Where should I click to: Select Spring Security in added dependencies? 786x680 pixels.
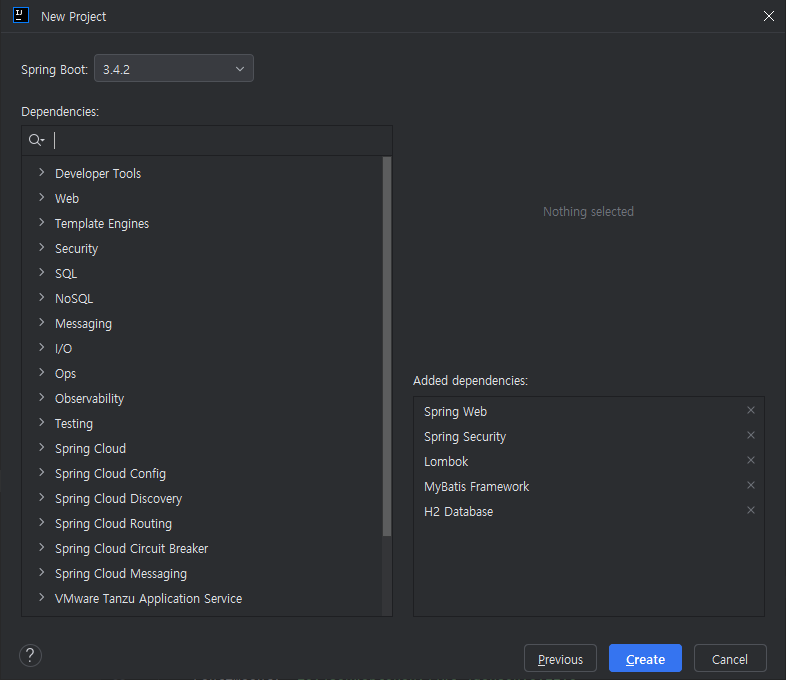pos(588,436)
